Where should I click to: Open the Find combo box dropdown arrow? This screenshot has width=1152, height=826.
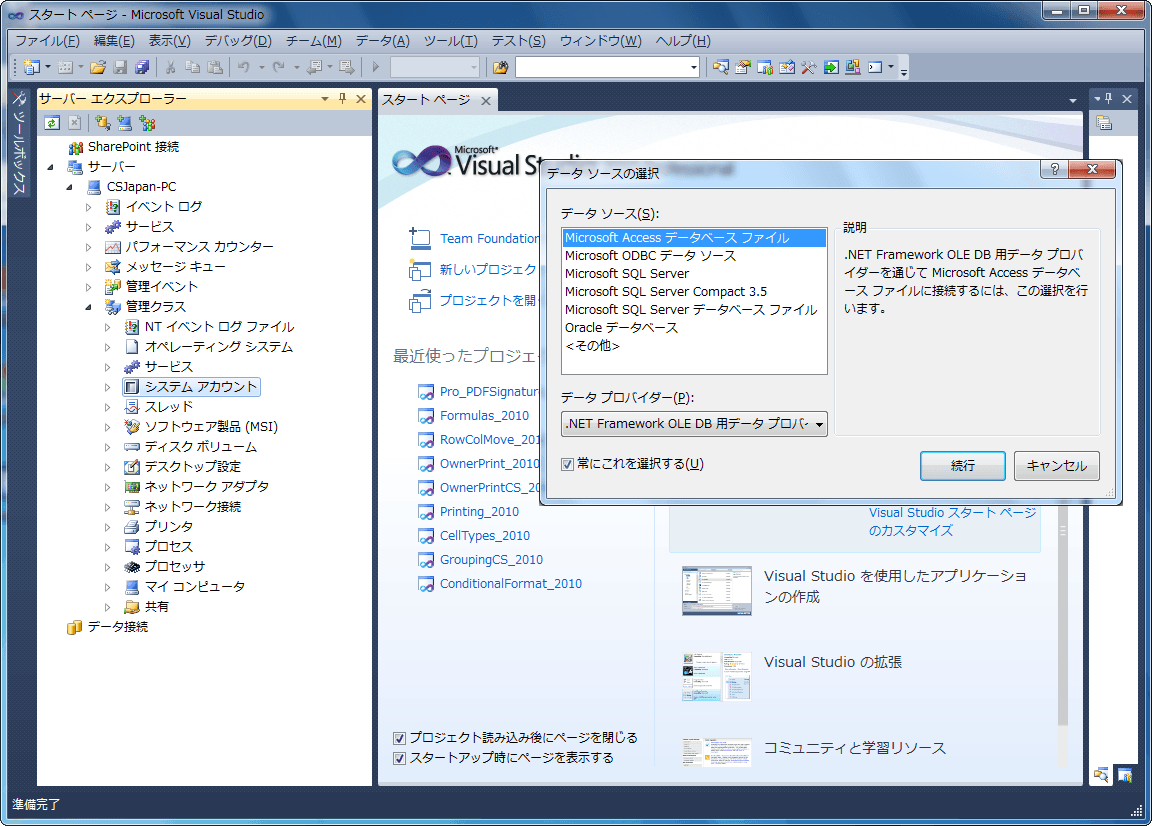point(694,68)
